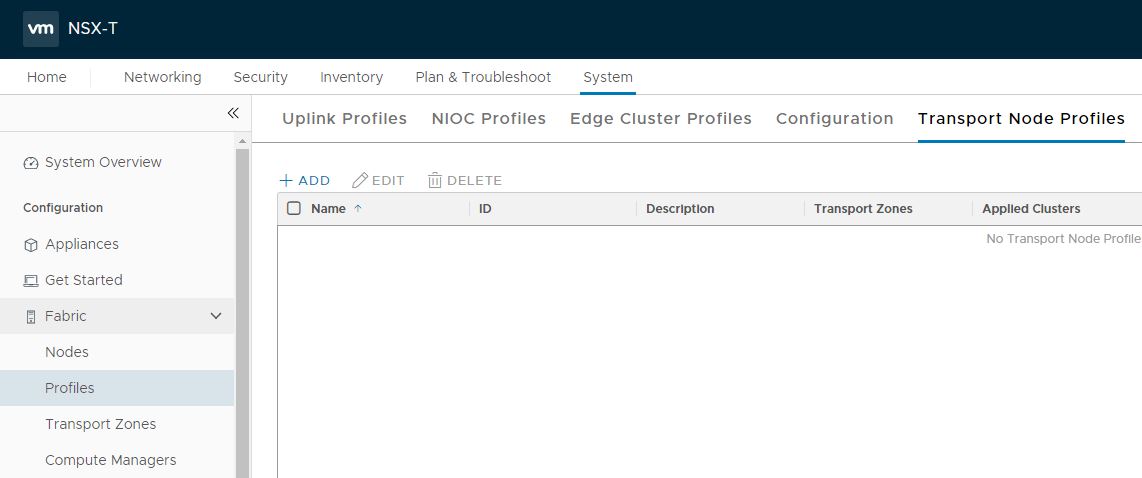Switch to the Uplink Profiles tab

[x=344, y=118]
